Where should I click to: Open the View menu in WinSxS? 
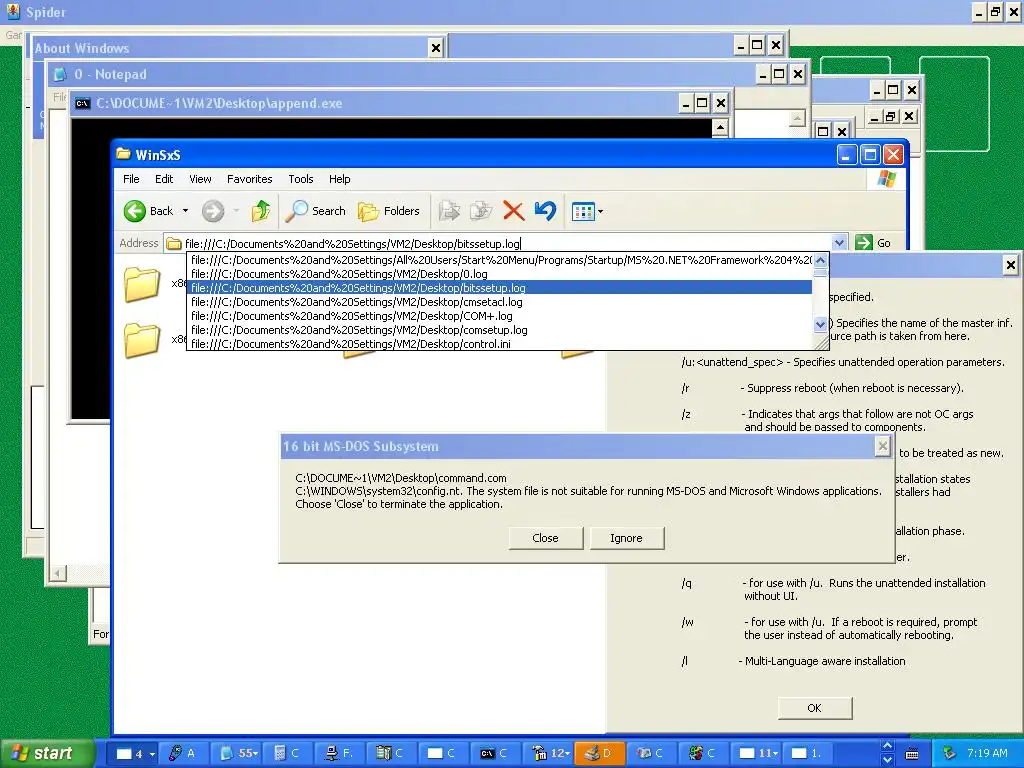(200, 179)
